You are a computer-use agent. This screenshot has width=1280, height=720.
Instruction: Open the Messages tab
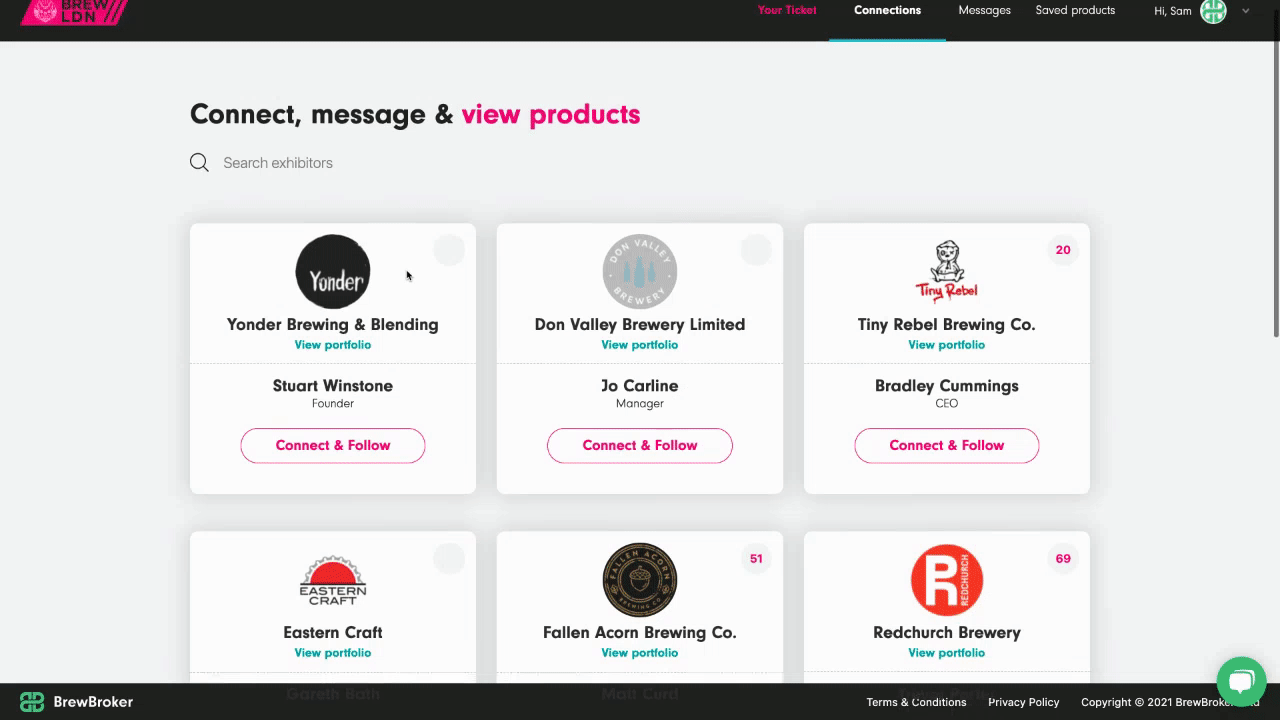point(984,11)
